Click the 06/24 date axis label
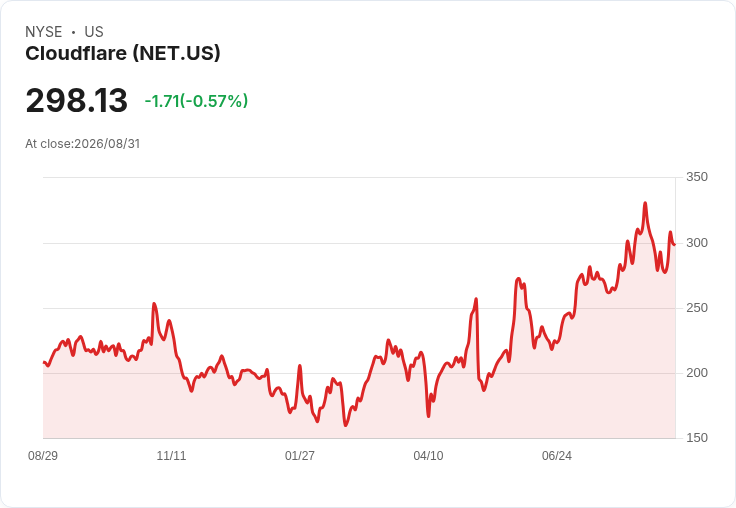The image size is (736, 508). click(557, 455)
